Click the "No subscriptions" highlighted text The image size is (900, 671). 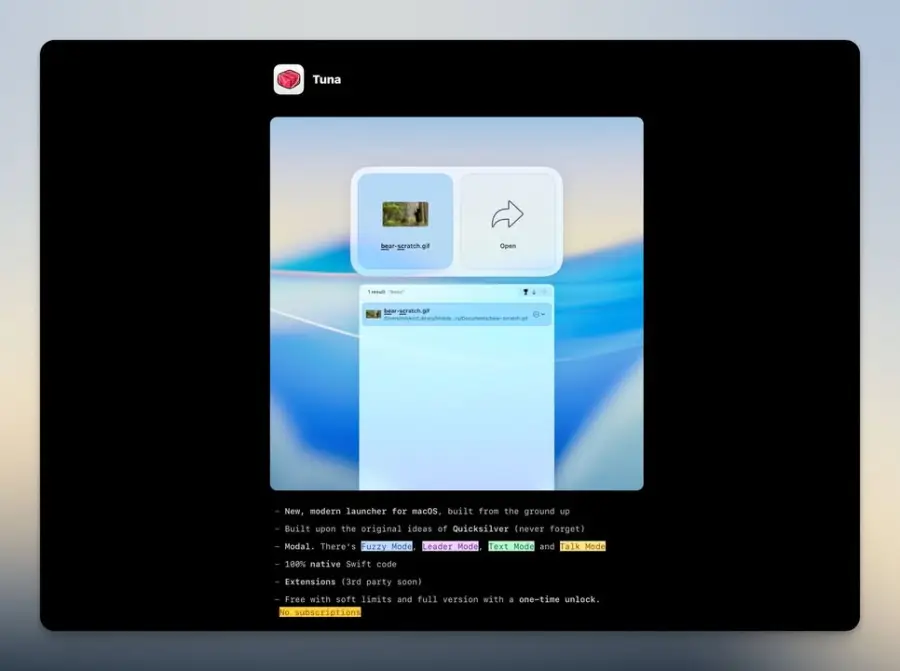tap(320, 612)
